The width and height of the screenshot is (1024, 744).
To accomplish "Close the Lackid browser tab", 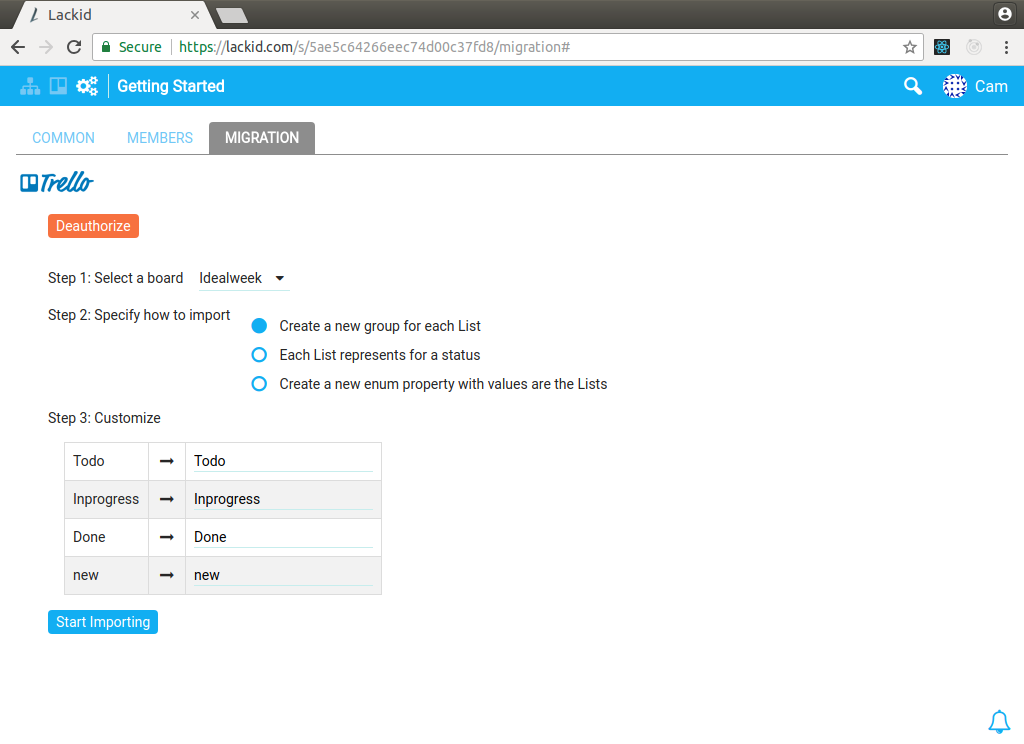I will pos(195,15).
